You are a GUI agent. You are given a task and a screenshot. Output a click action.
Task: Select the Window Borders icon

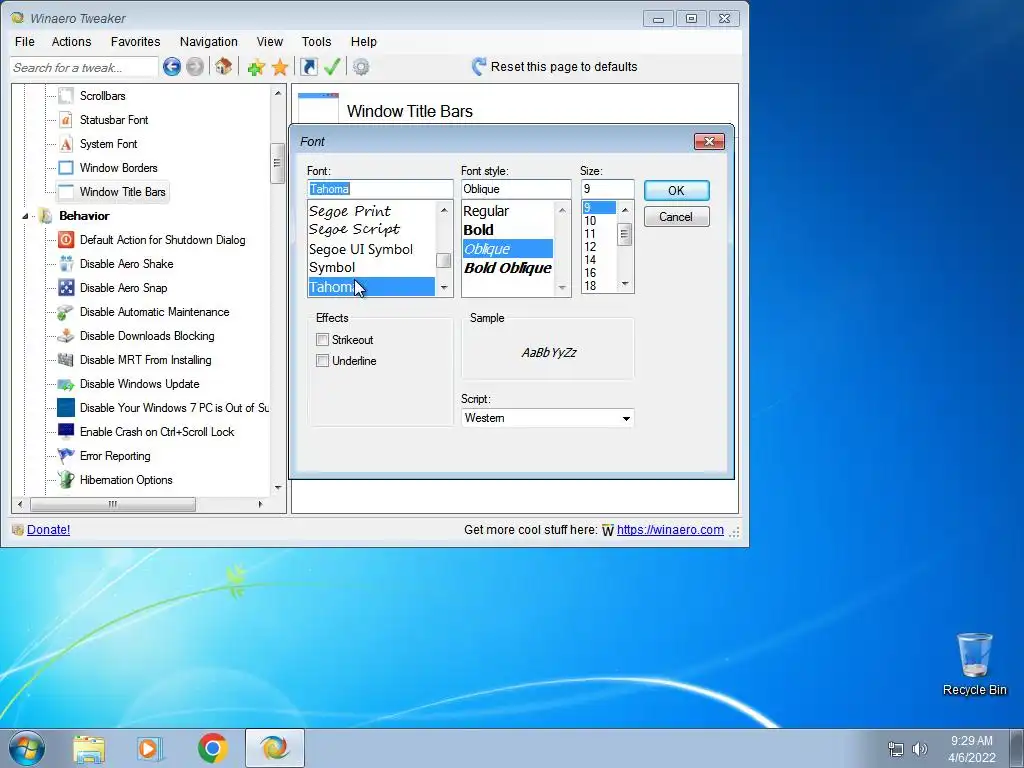tap(66, 168)
